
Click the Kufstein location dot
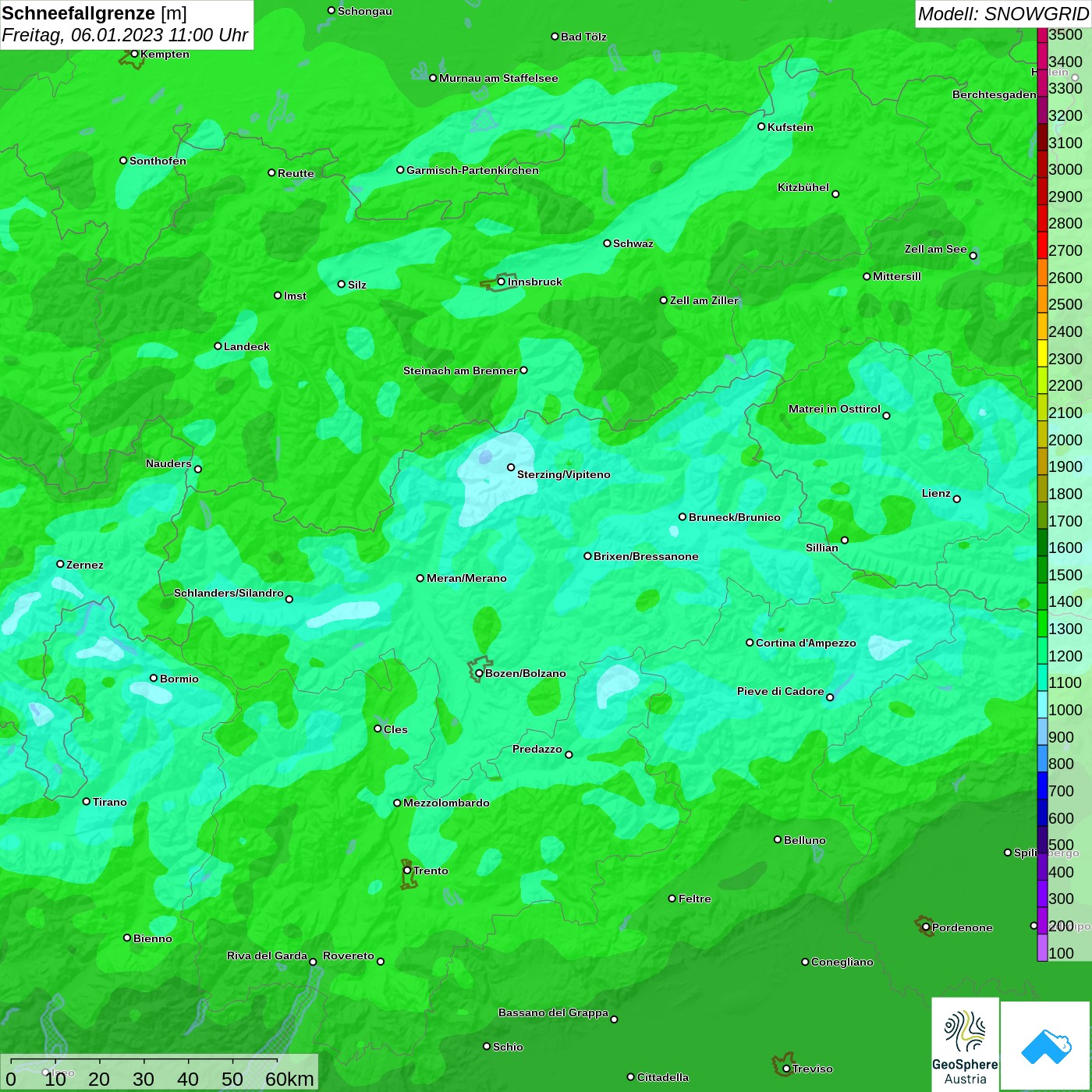(761, 126)
